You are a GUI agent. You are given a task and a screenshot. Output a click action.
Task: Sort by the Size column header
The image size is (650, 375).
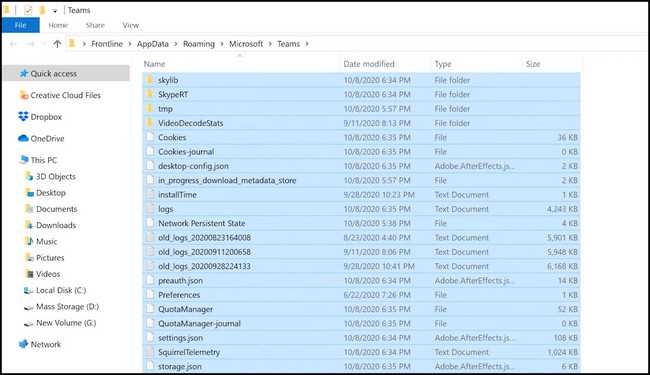[x=533, y=64]
